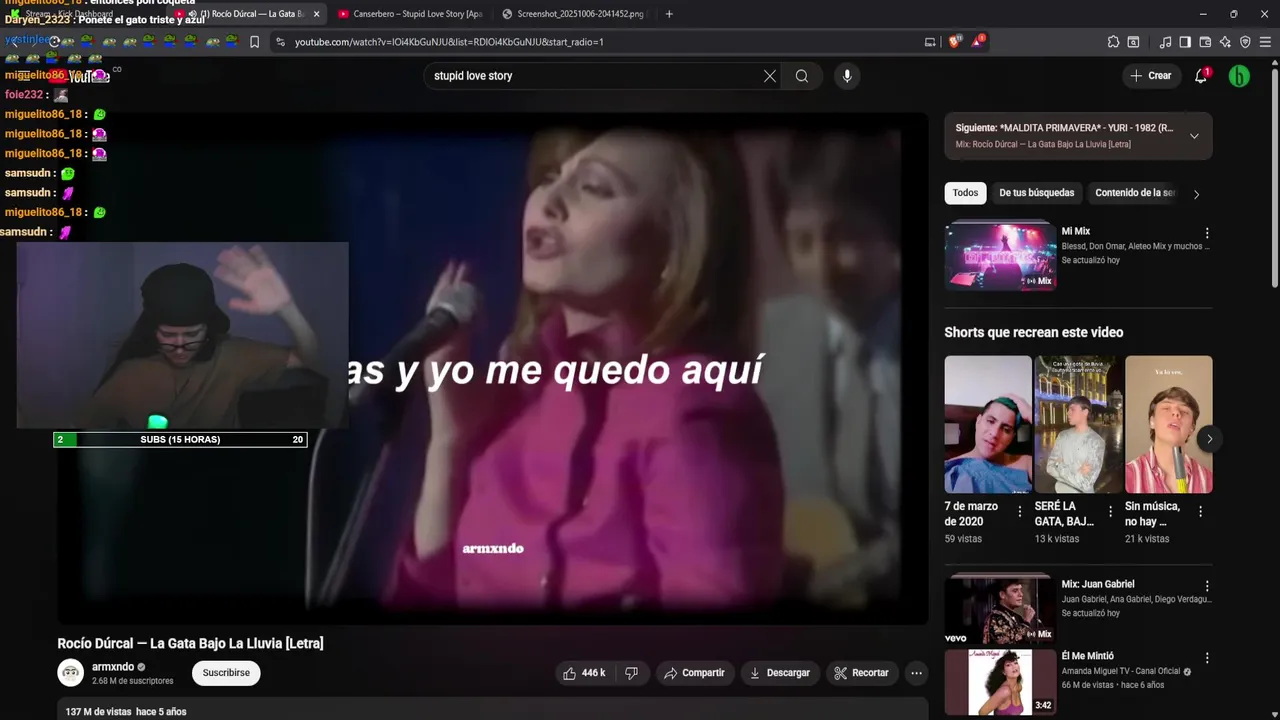Download the video with Descargar
Image resolution: width=1280 pixels, height=720 pixels.
[780, 673]
